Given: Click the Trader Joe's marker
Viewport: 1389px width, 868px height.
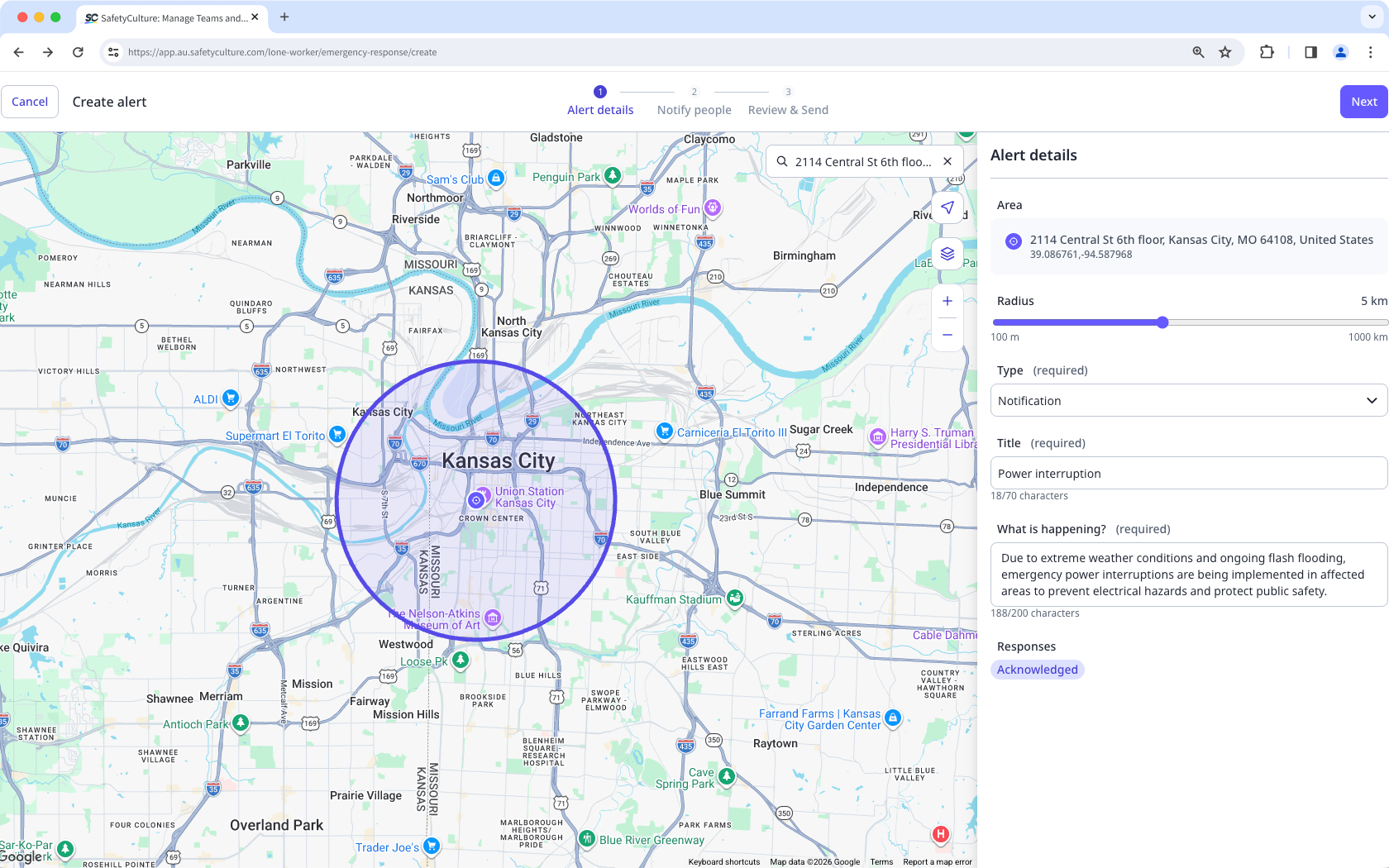Looking at the screenshot, I should point(431,846).
